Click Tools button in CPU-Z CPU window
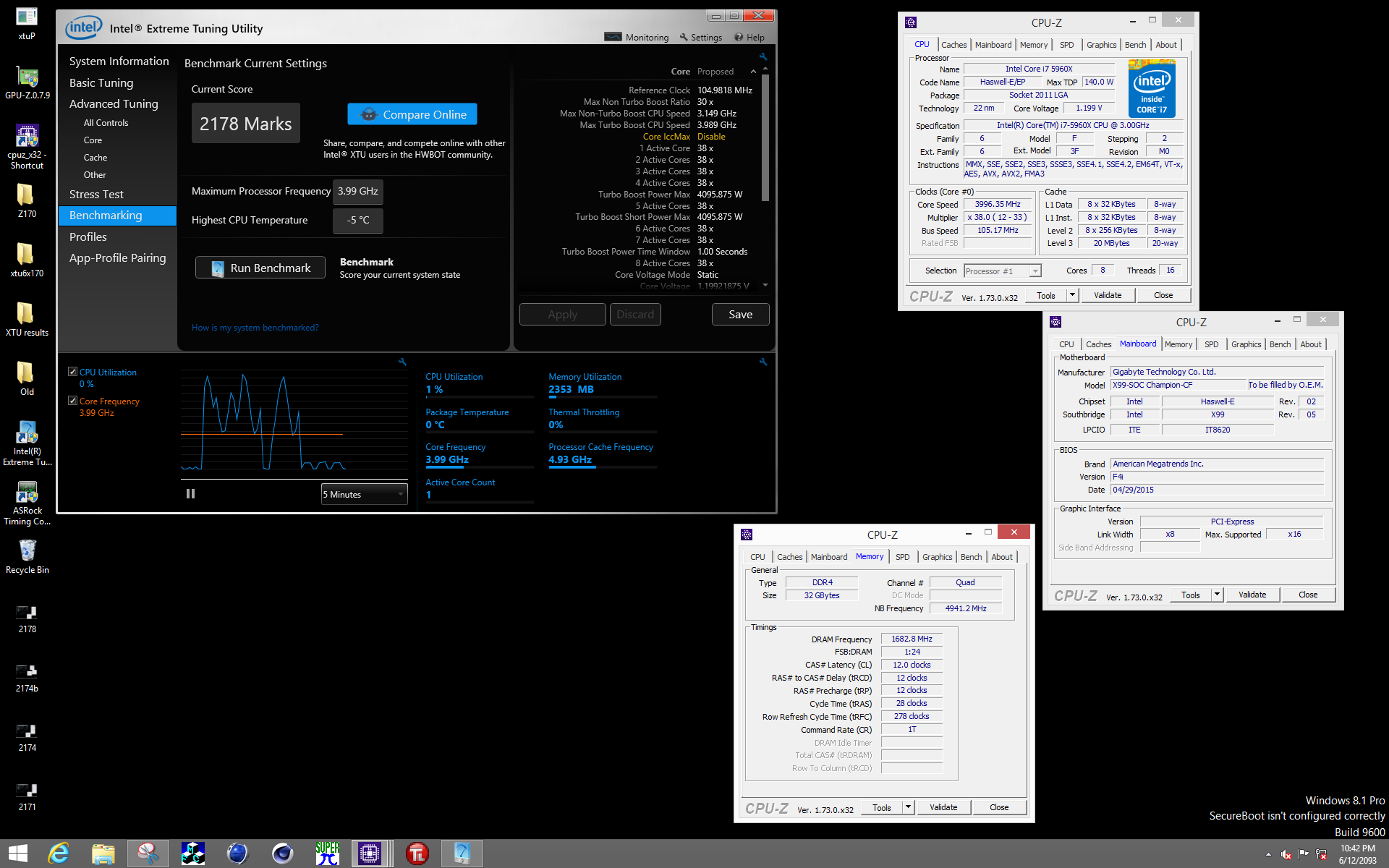This screenshot has width=1389, height=868. [1046, 295]
